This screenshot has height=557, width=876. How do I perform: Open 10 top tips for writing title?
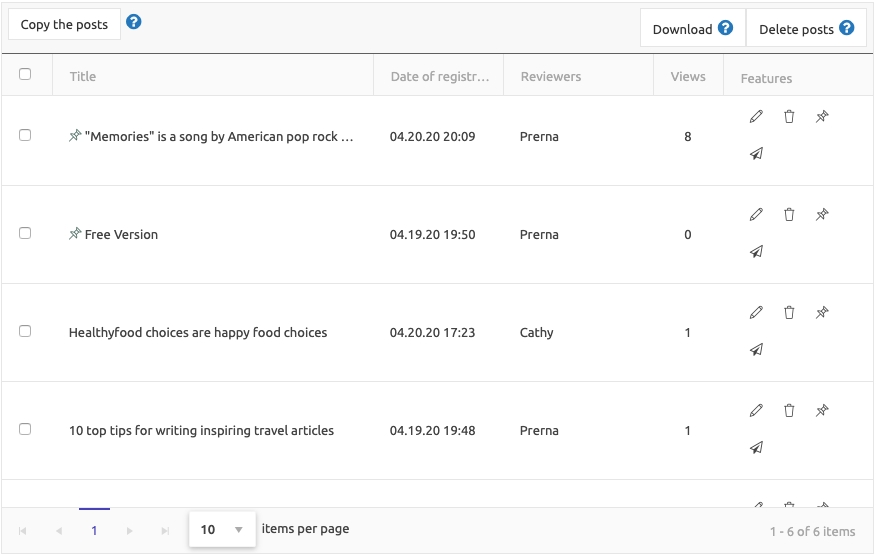click(x=201, y=430)
